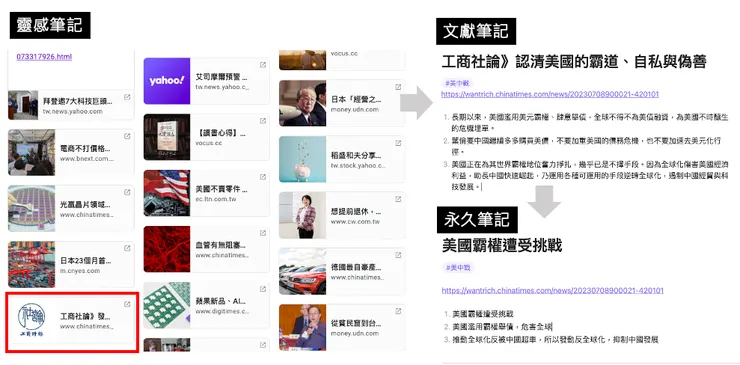Open external link icon on 想提前退休 card
The image size is (740, 365).
pyautogui.click(x=398, y=199)
